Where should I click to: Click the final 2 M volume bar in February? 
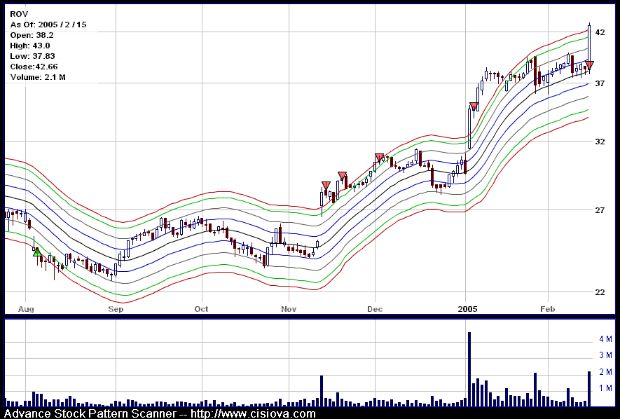589,389
